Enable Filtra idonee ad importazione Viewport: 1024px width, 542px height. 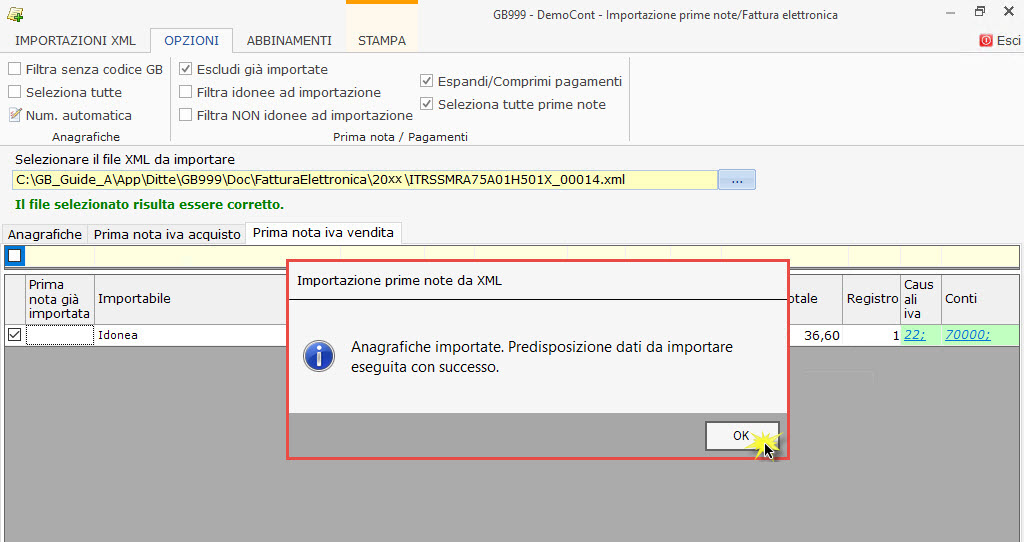[186, 92]
